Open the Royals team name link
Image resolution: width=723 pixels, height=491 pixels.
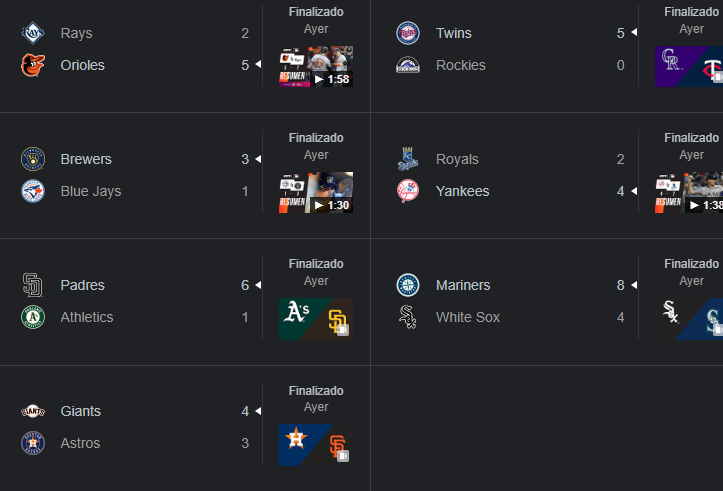(457, 159)
